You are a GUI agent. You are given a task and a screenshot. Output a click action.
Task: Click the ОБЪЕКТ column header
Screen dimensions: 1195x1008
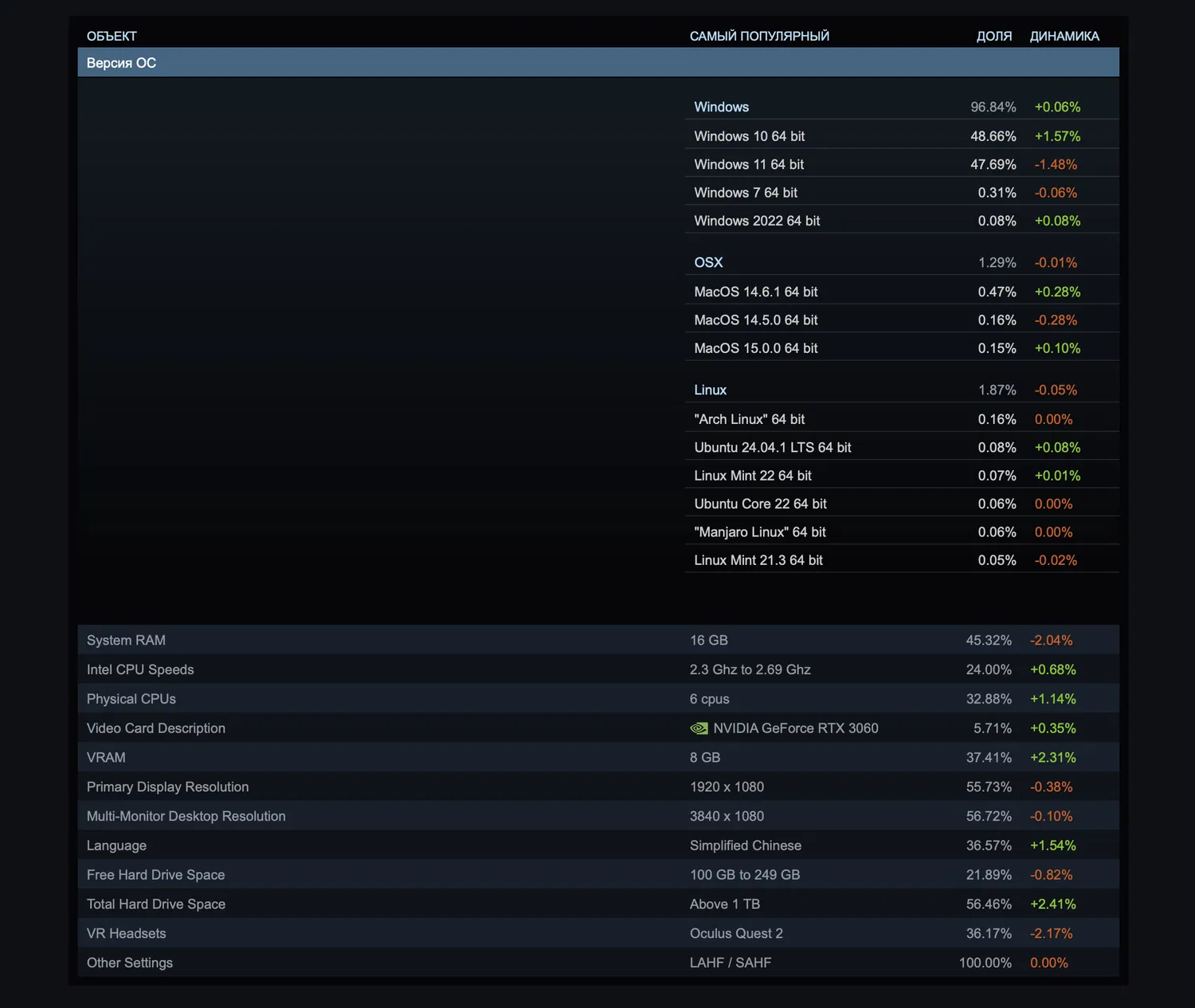(112, 36)
